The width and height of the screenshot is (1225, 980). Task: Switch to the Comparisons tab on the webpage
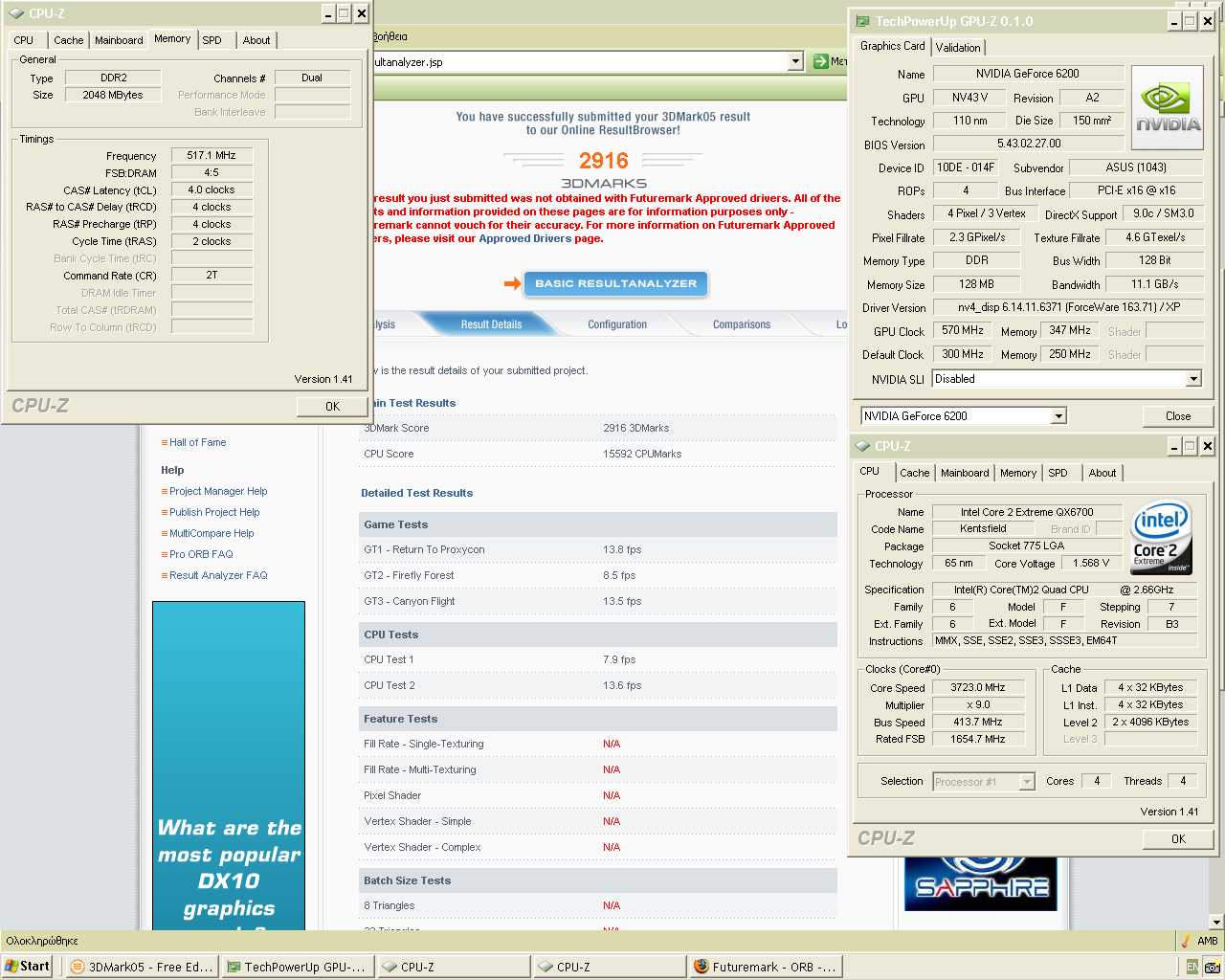(x=742, y=324)
